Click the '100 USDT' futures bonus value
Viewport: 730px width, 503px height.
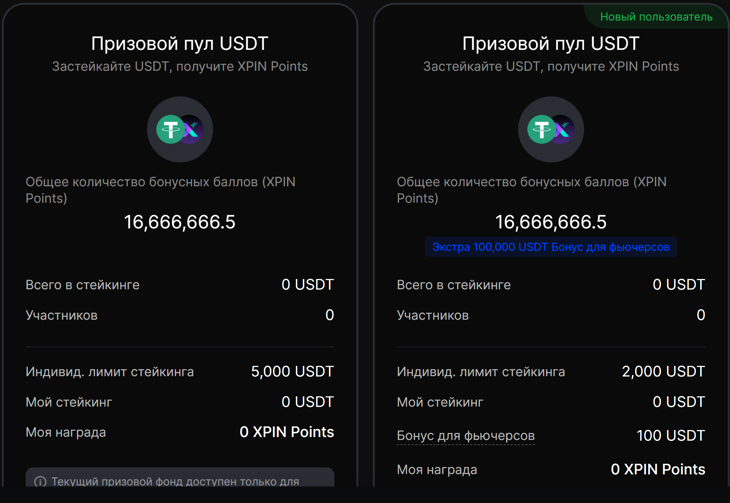671,436
